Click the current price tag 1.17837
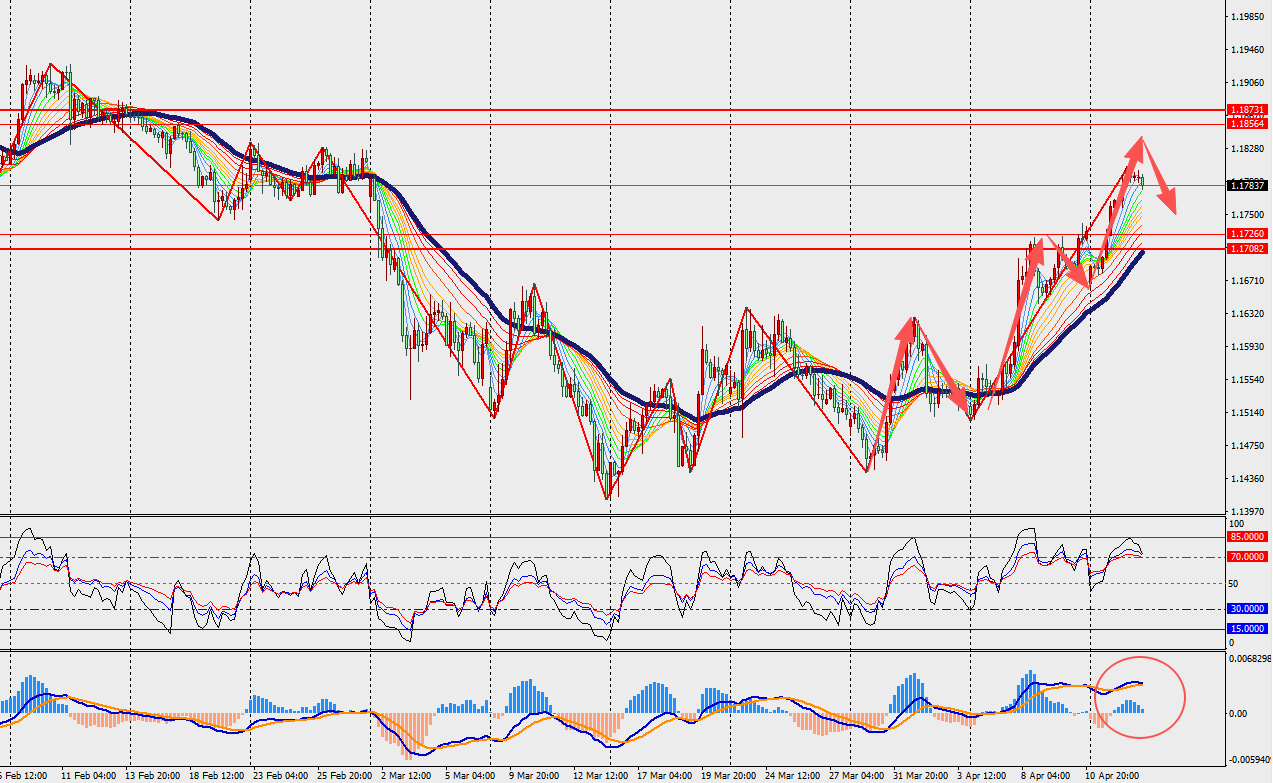The image size is (1273, 783). pos(1250,185)
